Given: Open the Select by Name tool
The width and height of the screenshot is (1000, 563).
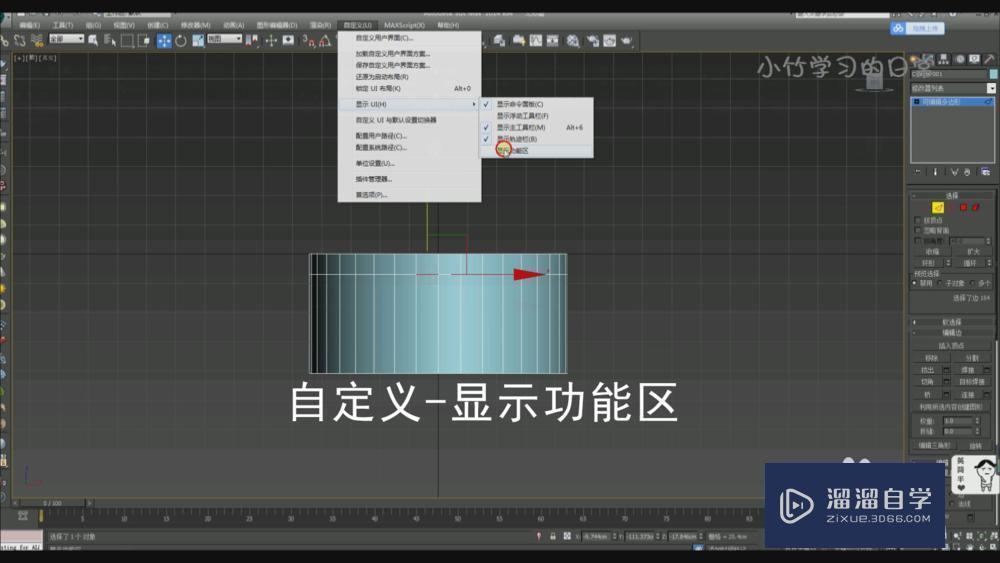Looking at the screenshot, I should [110, 41].
